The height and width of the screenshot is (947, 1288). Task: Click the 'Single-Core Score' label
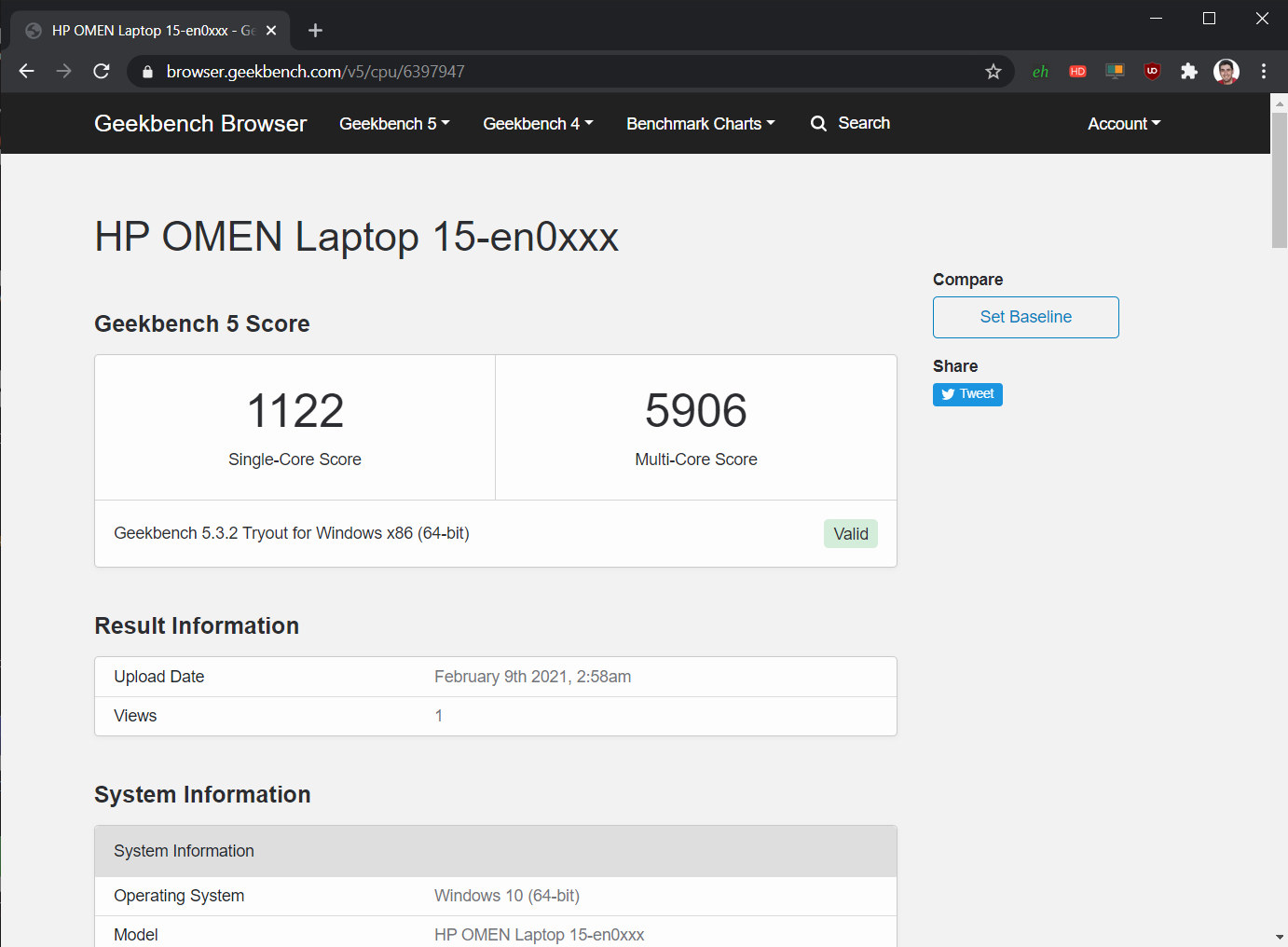295,460
